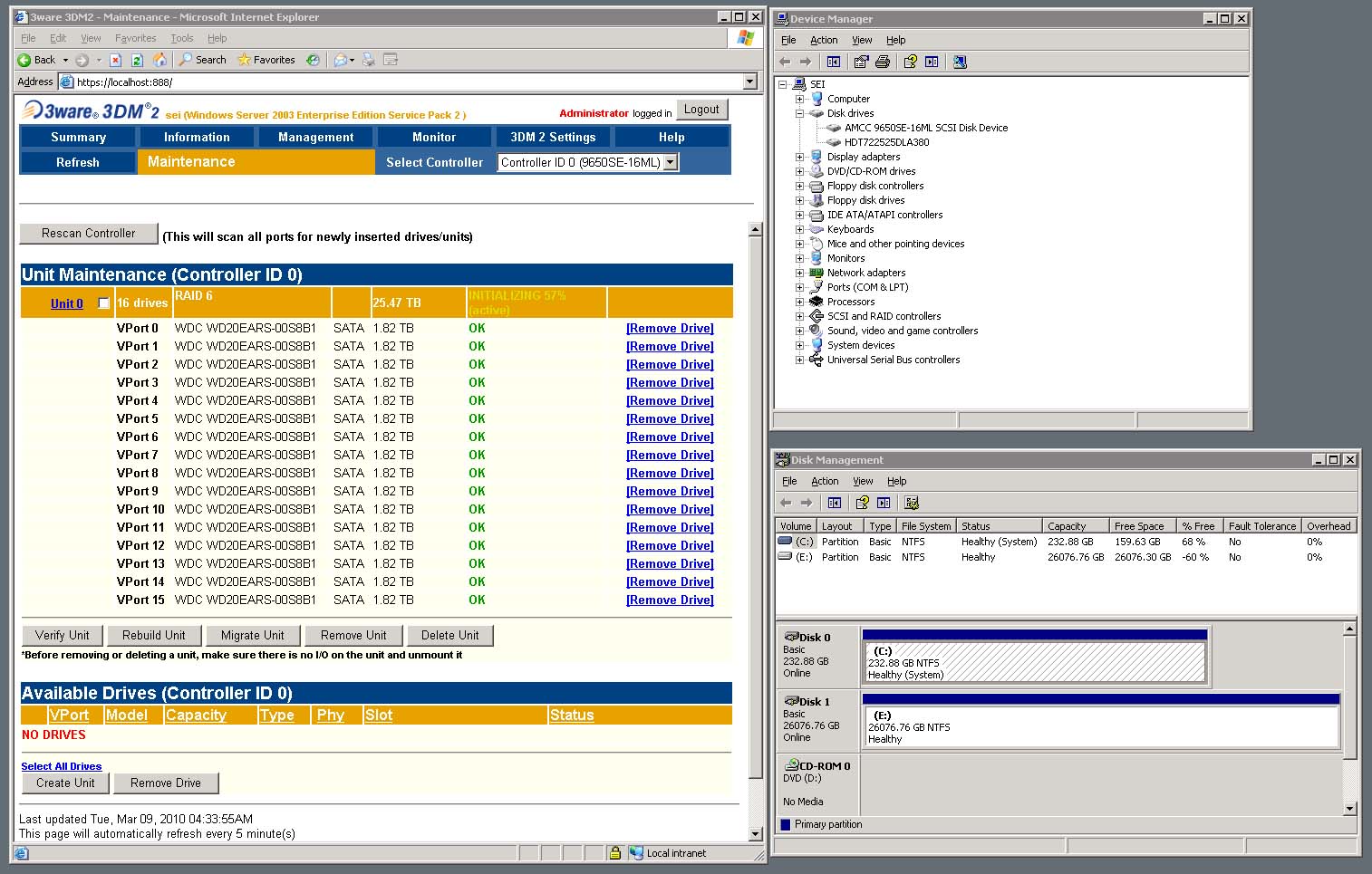The image size is (1372, 874).
Task: Click the Disk 1 icon in graphical view
Action: click(790, 701)
